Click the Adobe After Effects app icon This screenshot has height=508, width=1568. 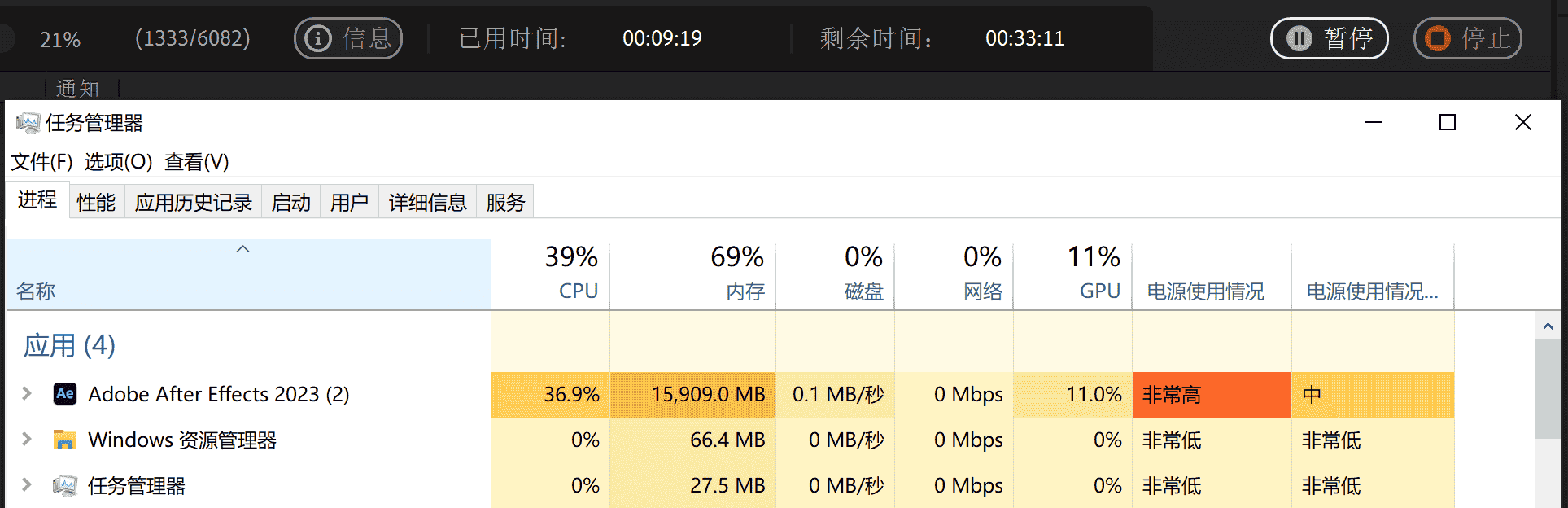point(65,394)
